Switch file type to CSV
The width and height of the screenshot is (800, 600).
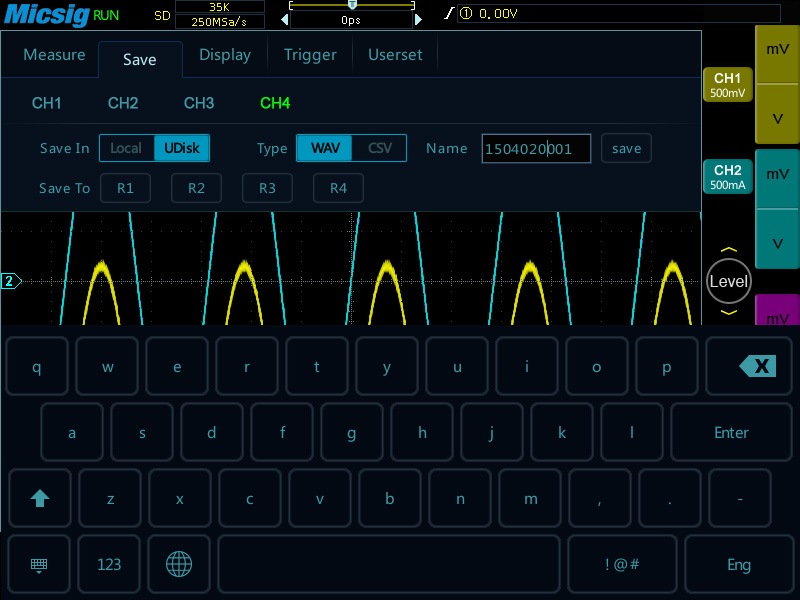(380, 148)
